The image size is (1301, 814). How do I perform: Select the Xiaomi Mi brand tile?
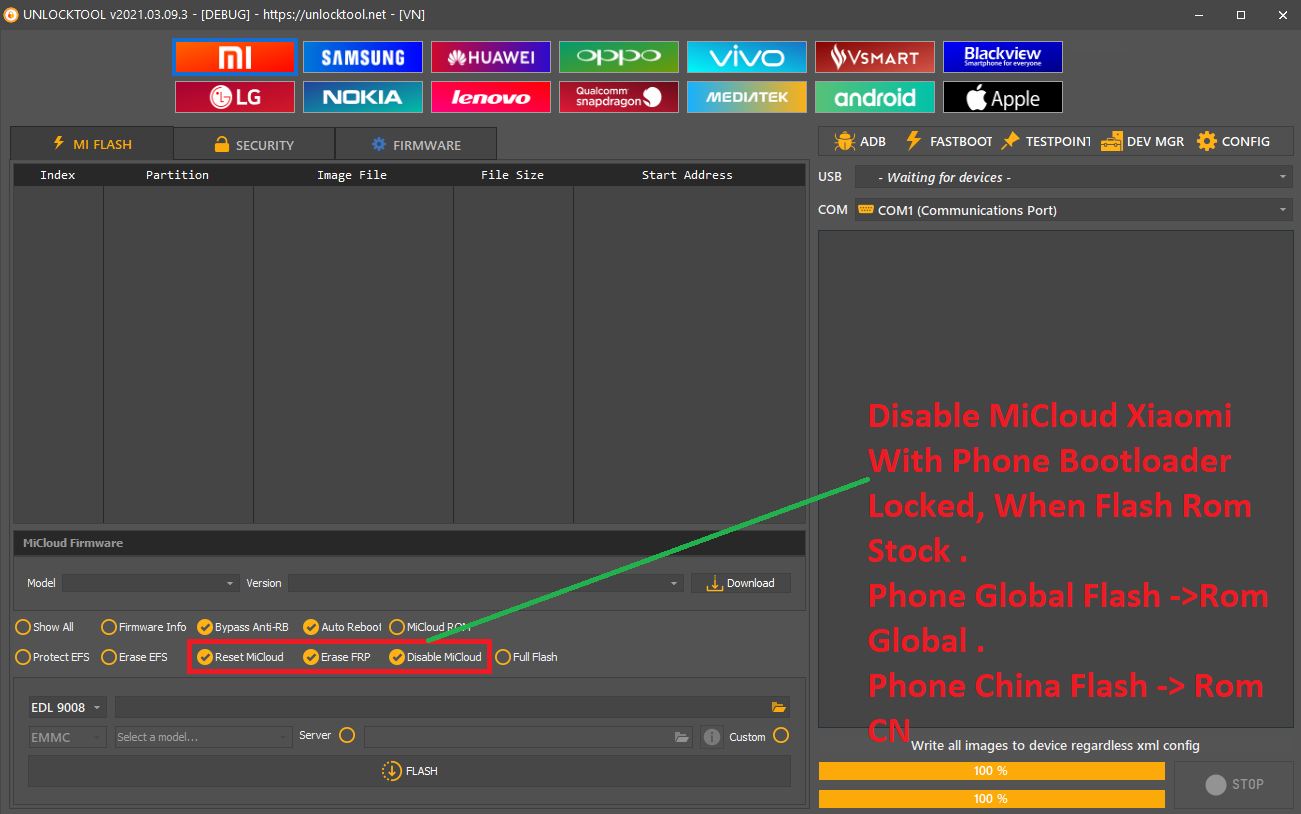pos(235,57)
